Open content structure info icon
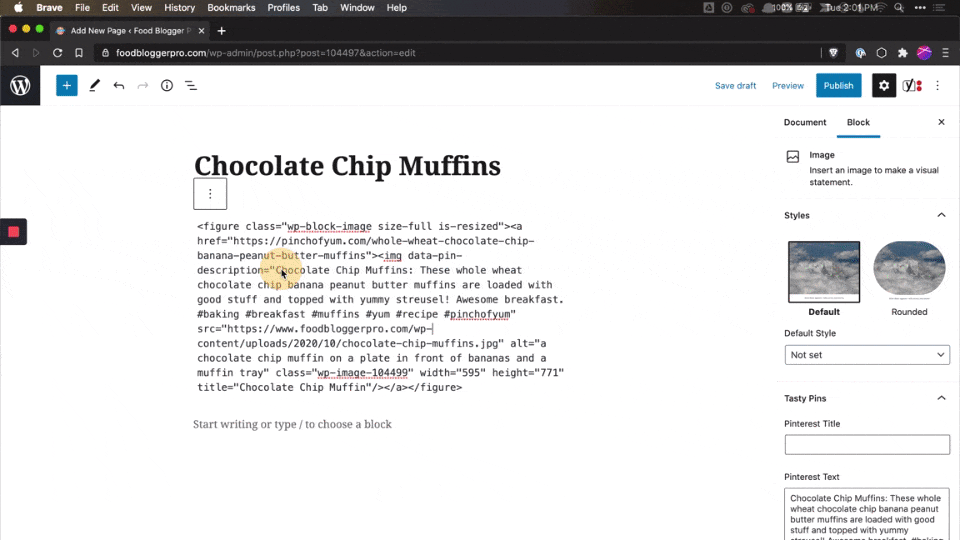Screen dimensions: 960x540 [167, 86]
